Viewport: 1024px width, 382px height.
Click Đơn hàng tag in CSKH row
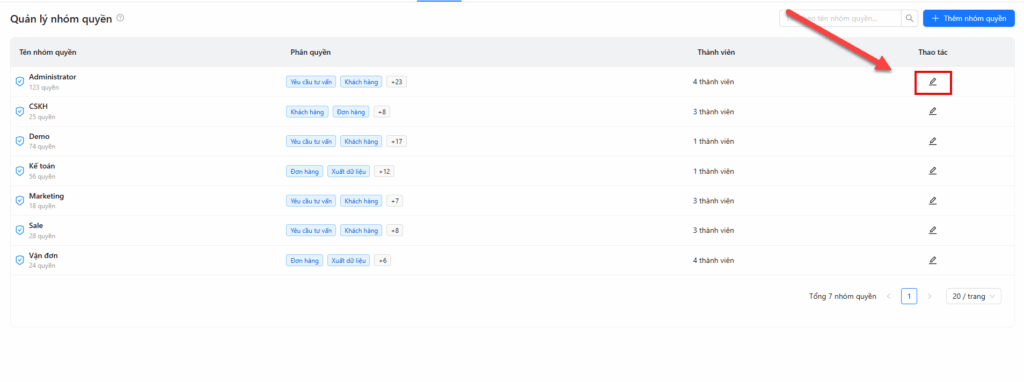pos(351,112)
